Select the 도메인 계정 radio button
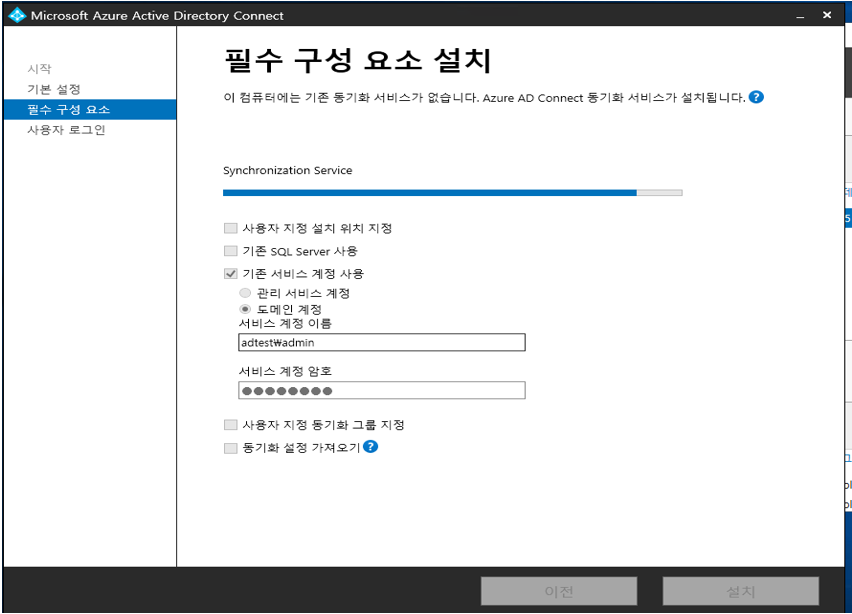Screen dimensions: 852x614 click(x=245, y=309)
